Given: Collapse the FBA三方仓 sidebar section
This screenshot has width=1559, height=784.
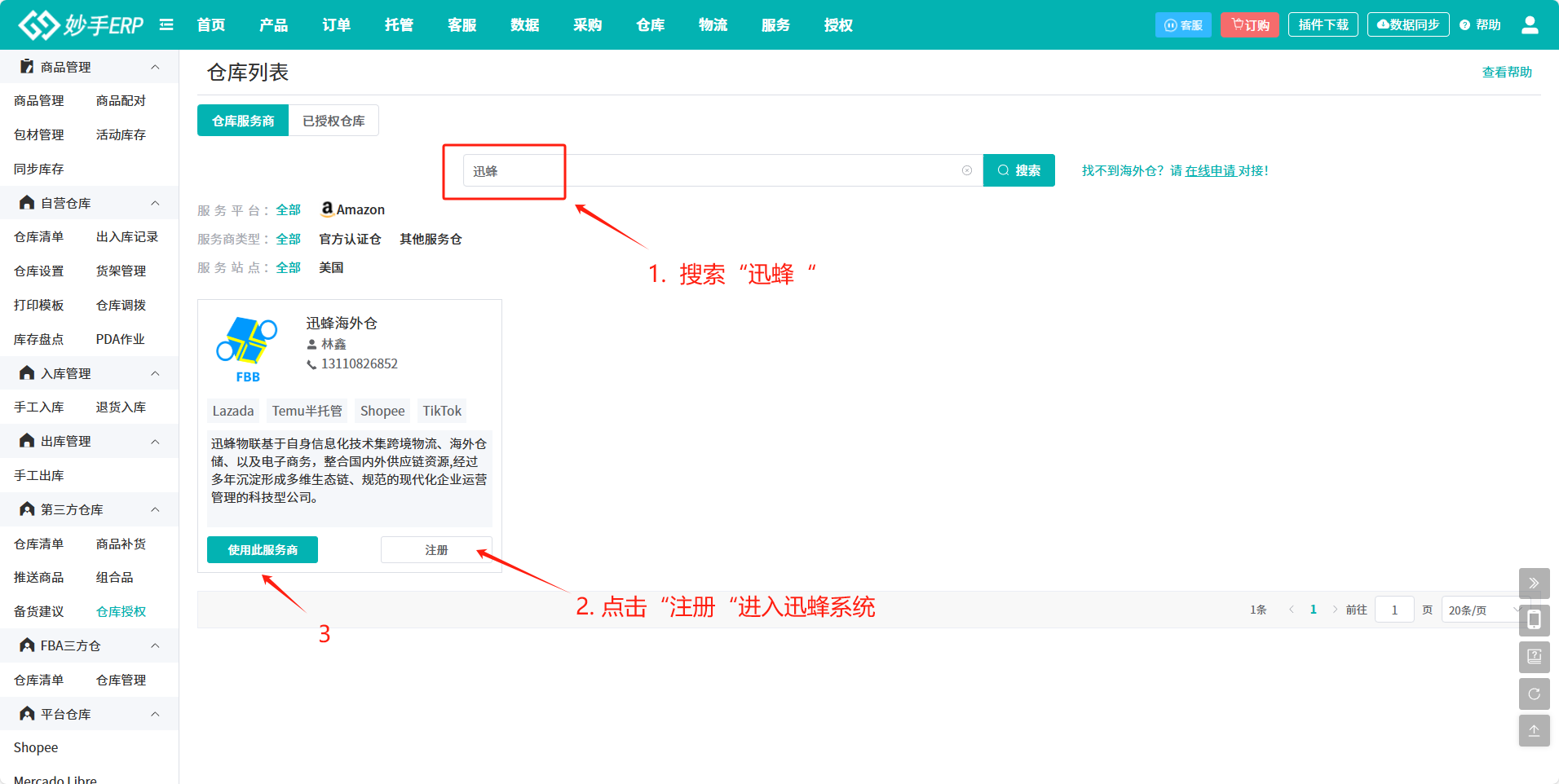Looking at the screenshot, I should point(155,645).
